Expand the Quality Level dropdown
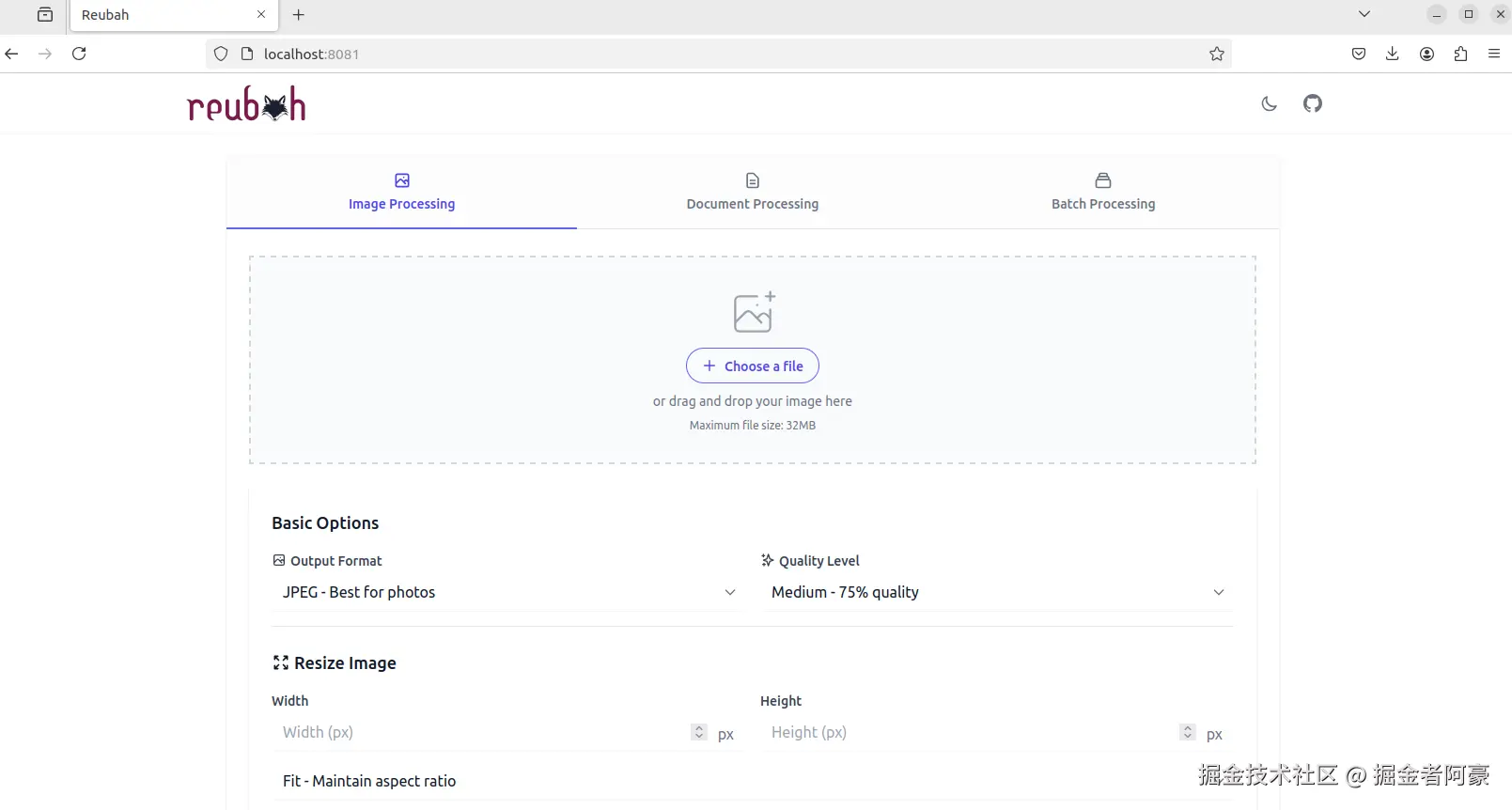This screenshot has width=1512, height=810. (x=996, y=592)
